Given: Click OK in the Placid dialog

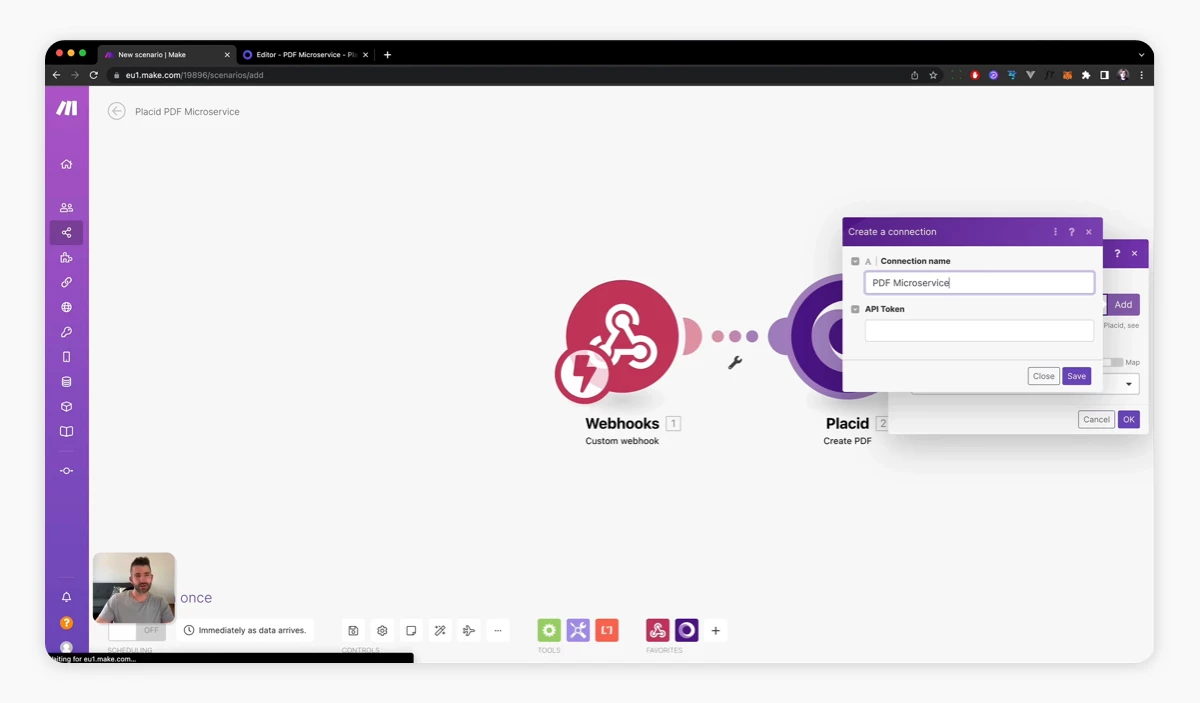Looking at the screenshot, I should (1128, 419).
